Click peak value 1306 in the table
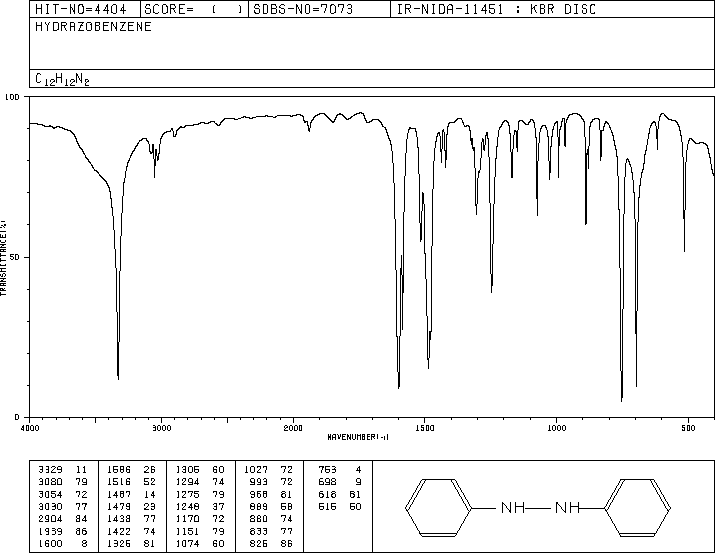The height and width of the screenshot is (553, 715). [187, 470]
